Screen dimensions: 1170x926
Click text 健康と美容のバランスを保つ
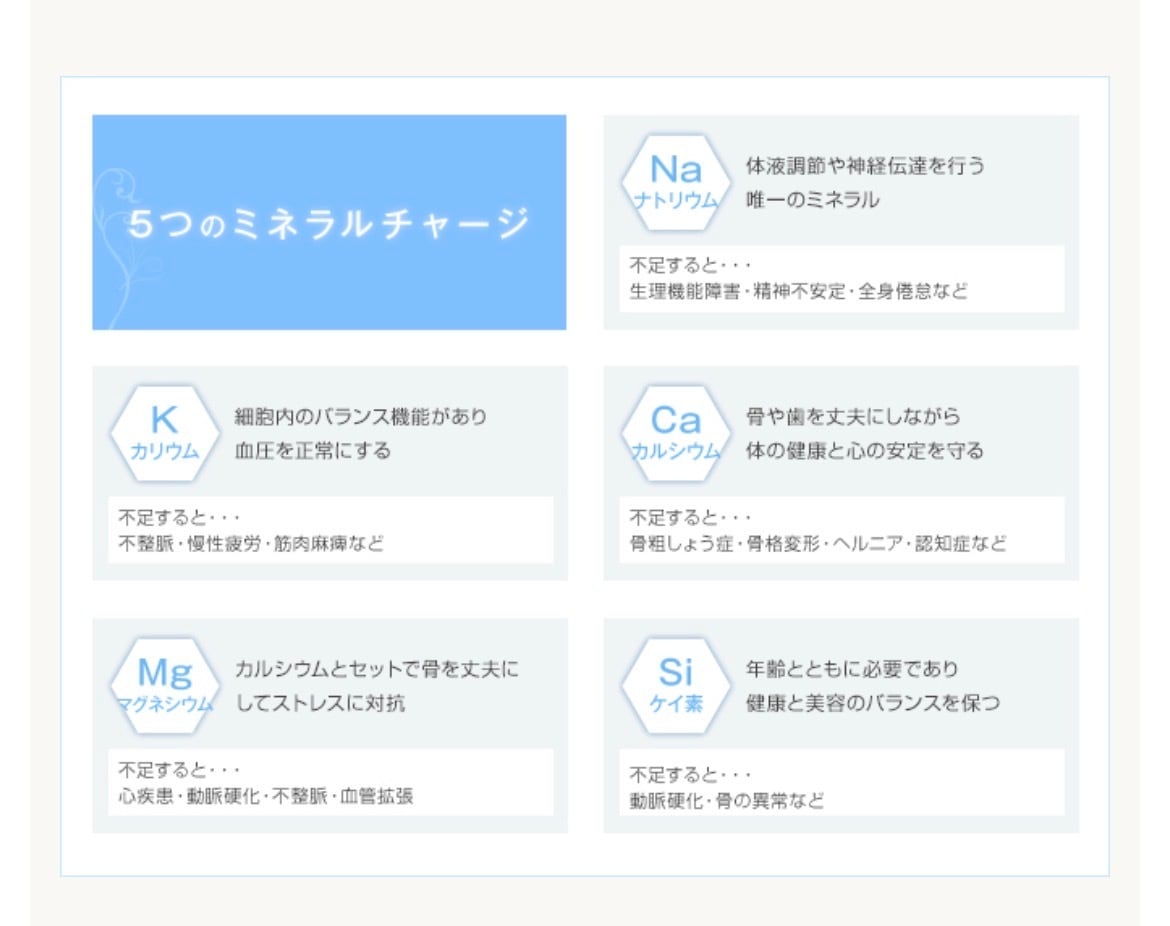873,703
